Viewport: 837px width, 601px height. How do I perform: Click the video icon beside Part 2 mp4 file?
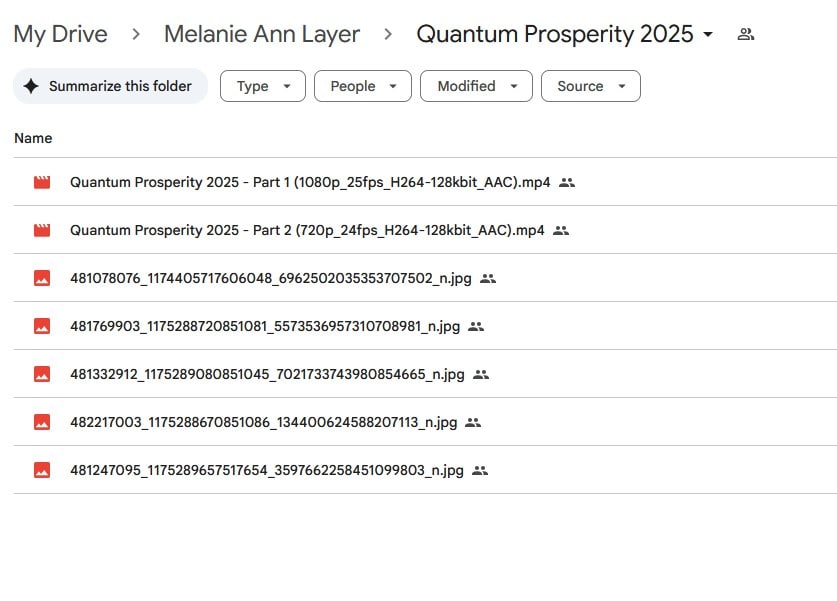click(40, 230)
